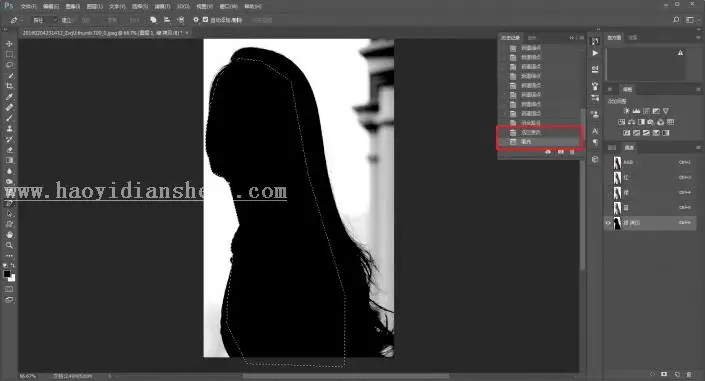Delete current history state trash icon
The height and width of the screenshot is (381, 705).
point(572,152)
